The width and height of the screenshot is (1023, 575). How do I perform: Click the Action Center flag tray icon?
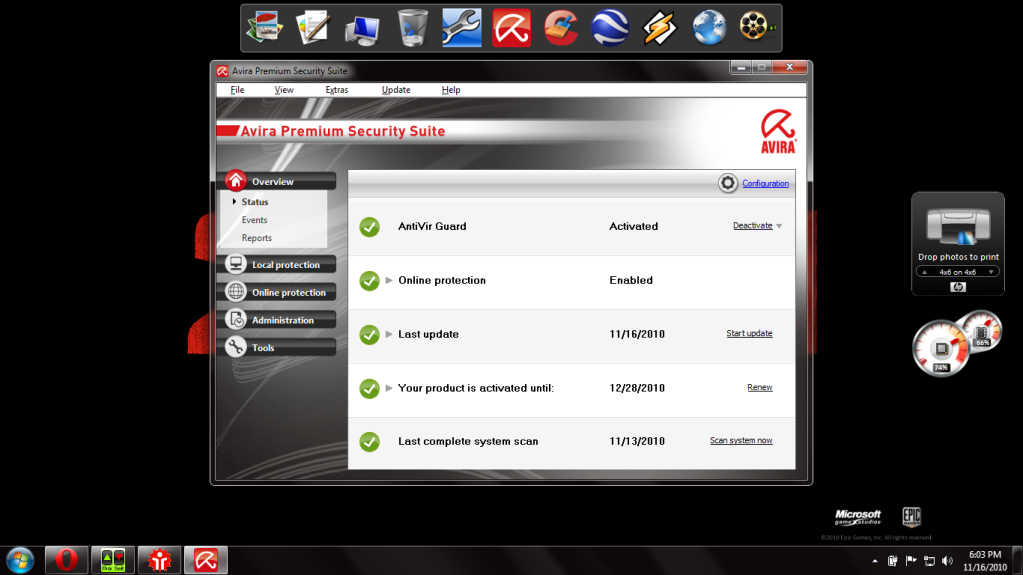click(911, 561)
